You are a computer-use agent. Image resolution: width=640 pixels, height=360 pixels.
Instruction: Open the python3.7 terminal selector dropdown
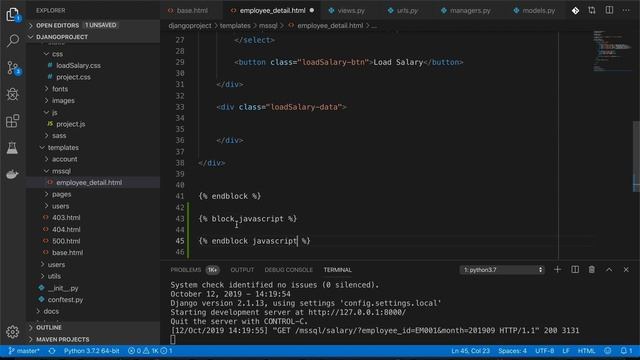click(x=502, y=270)
